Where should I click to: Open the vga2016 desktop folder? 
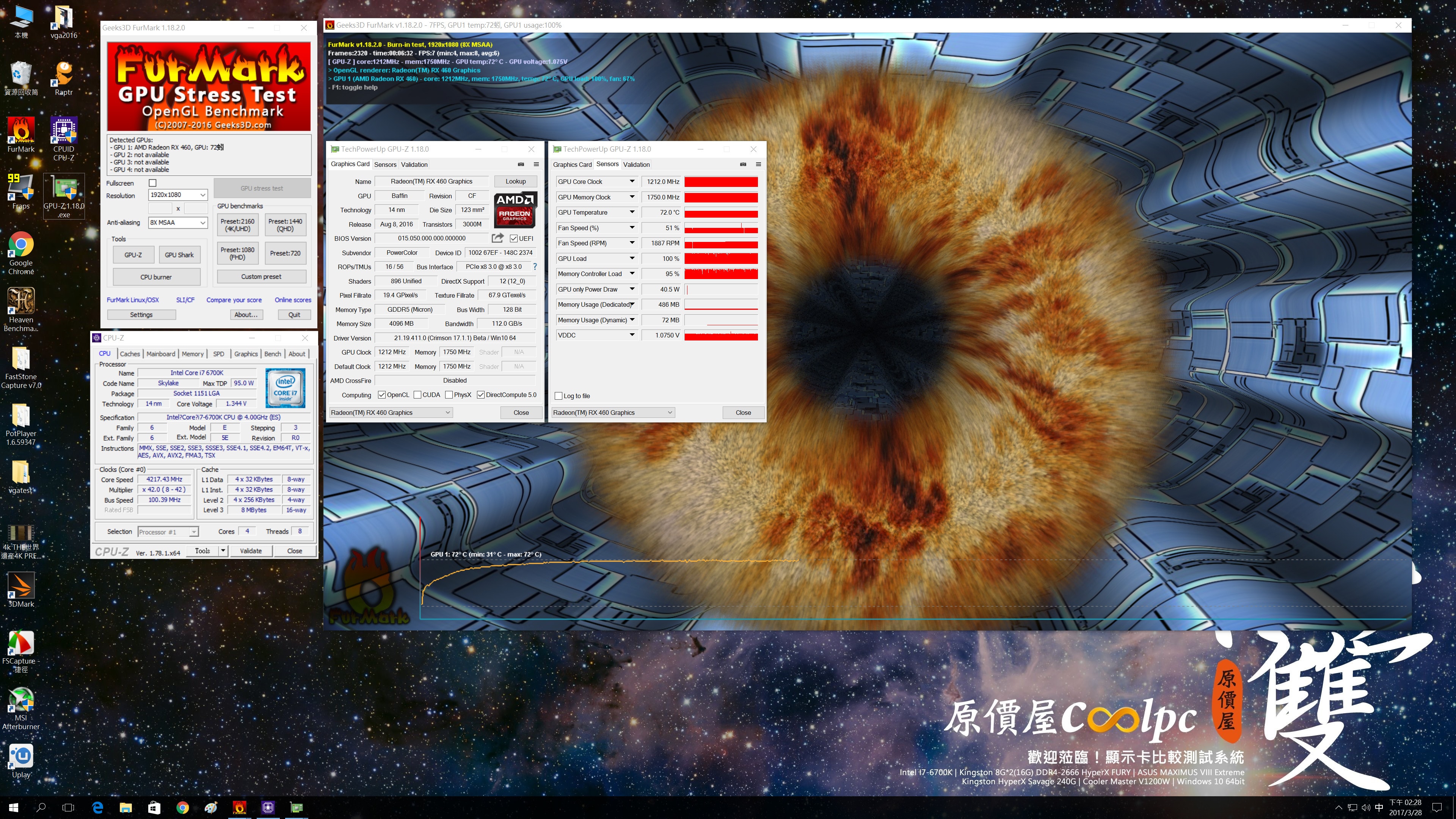[64, 22]
